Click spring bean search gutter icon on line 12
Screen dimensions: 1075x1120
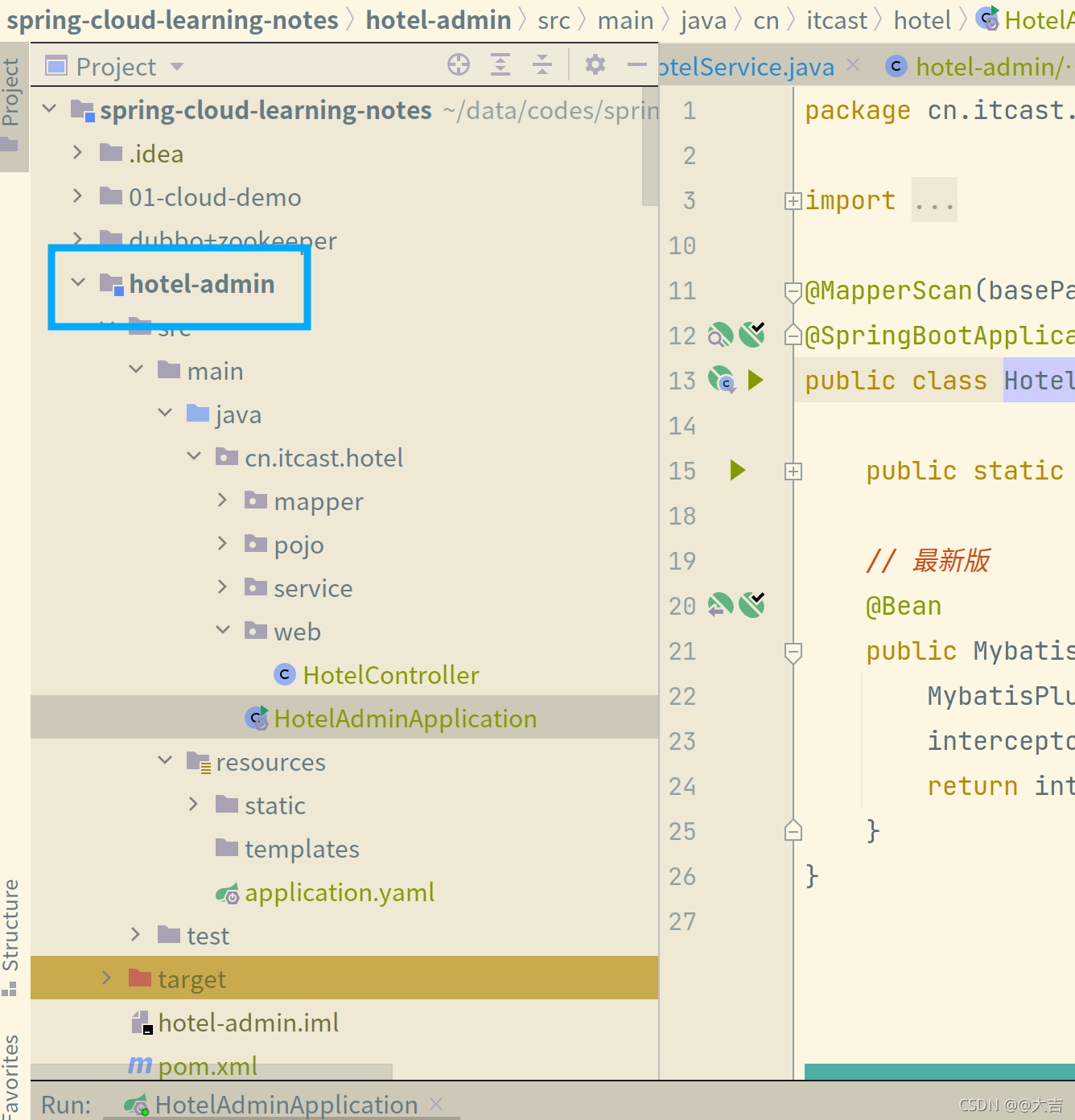pos(720,335)
